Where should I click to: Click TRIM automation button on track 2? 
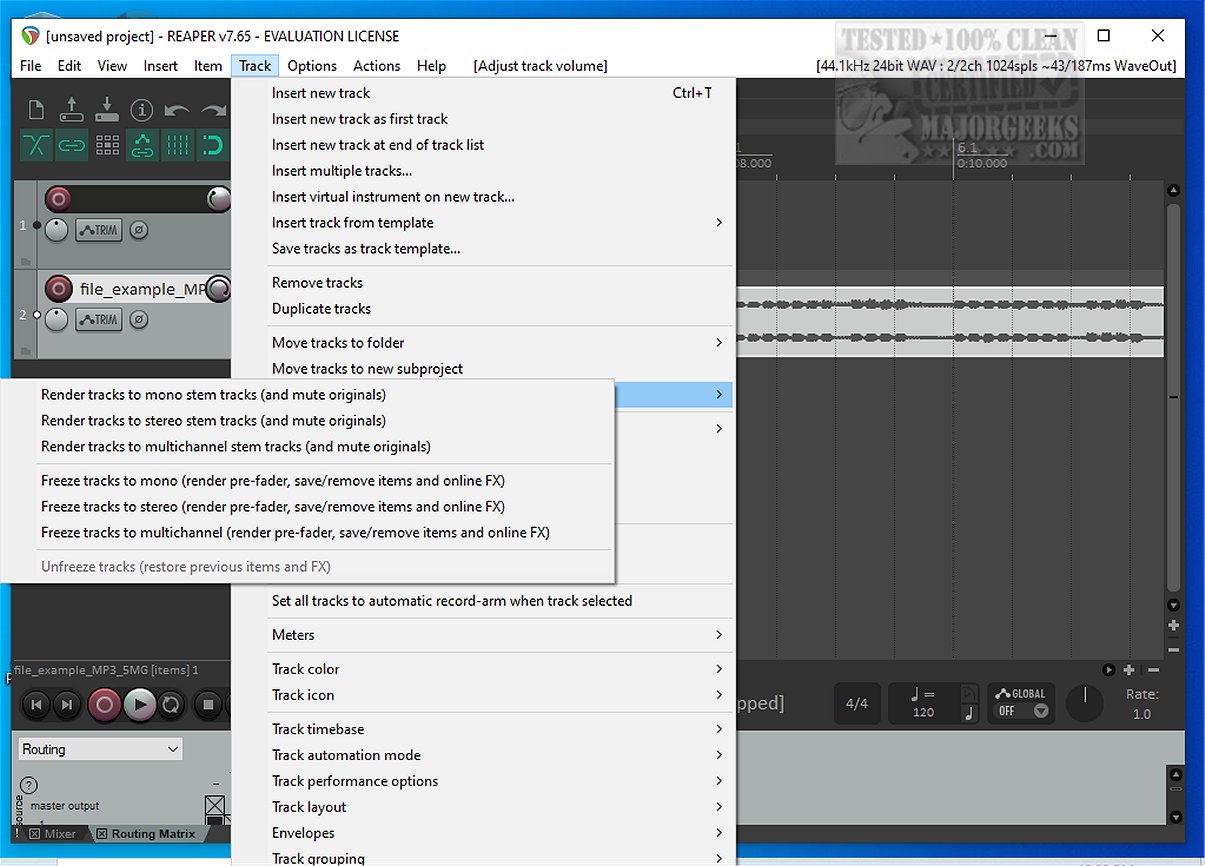click(99, 320)
